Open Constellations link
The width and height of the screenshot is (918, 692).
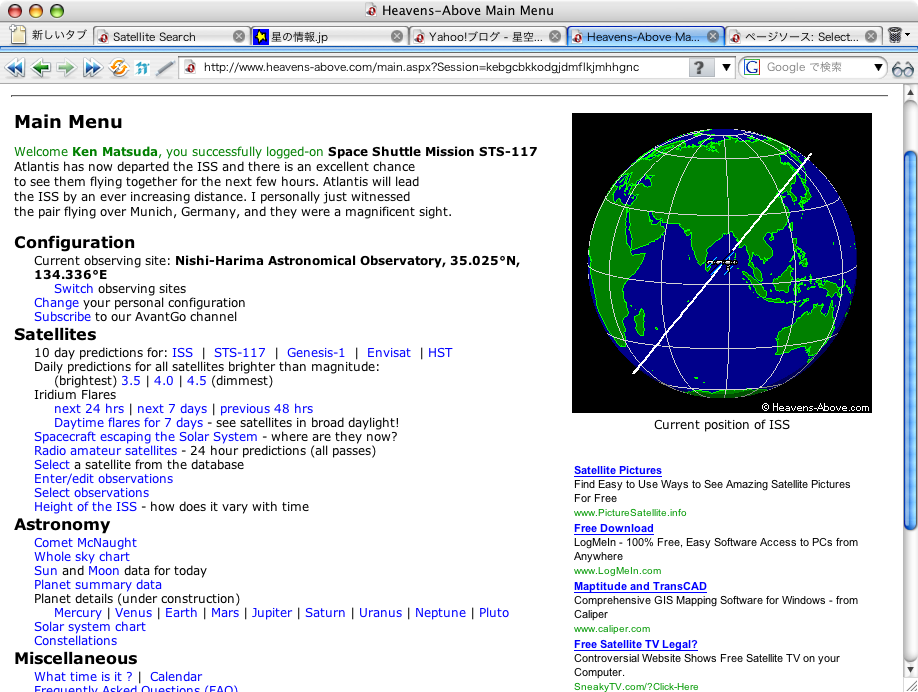pos(76,640)
